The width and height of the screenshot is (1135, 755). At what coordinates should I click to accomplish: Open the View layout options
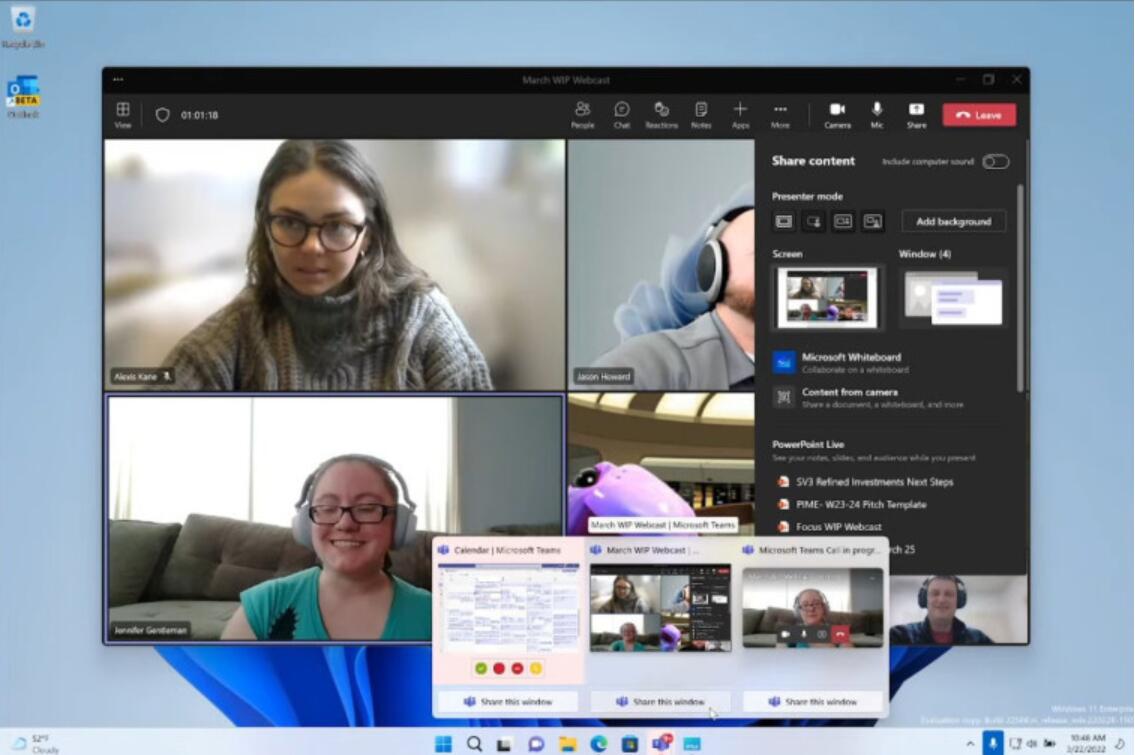pos(123,114)
